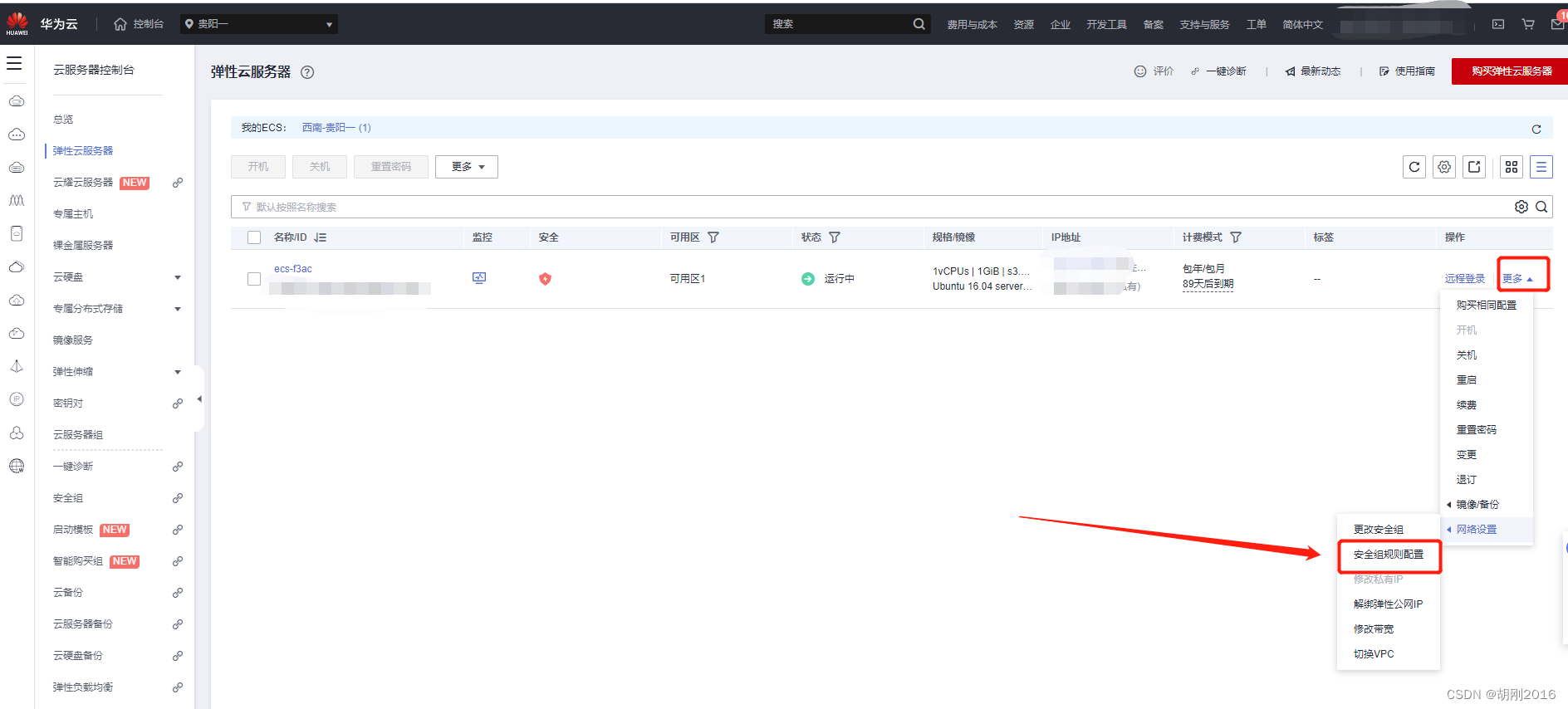
Task: Click the magnifier icon in the top search box
Action: (x=919, y=24)
